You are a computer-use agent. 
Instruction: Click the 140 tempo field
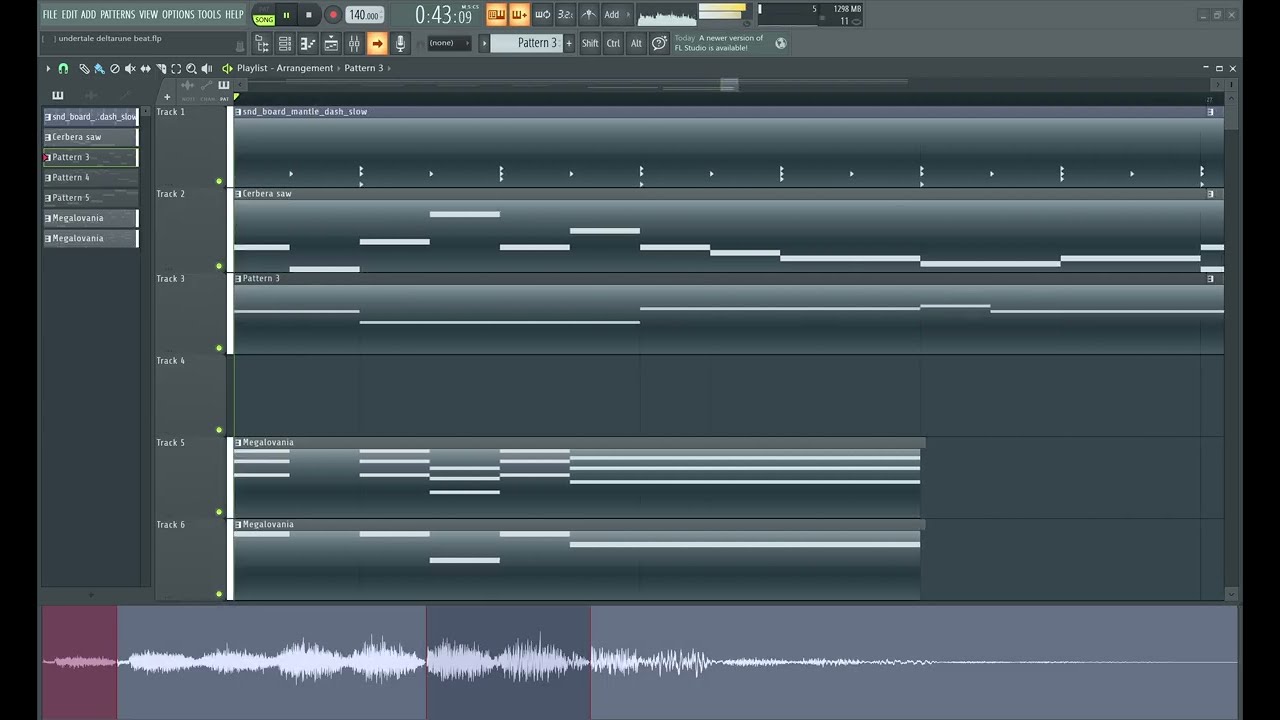[x=365, y=15]
